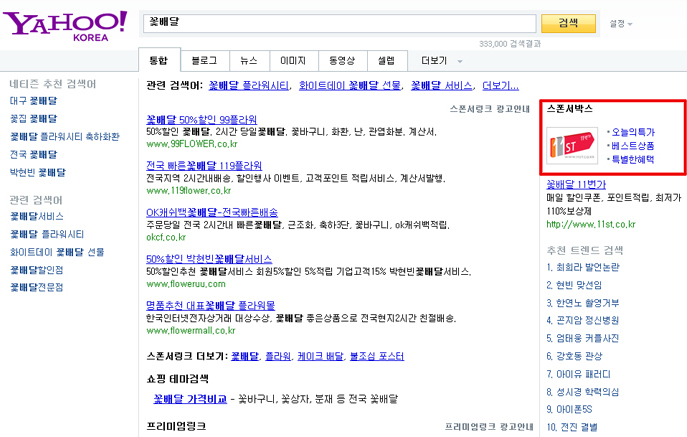Click 불조심 포스터 link

pyautogui.click(x=377, y=356)
